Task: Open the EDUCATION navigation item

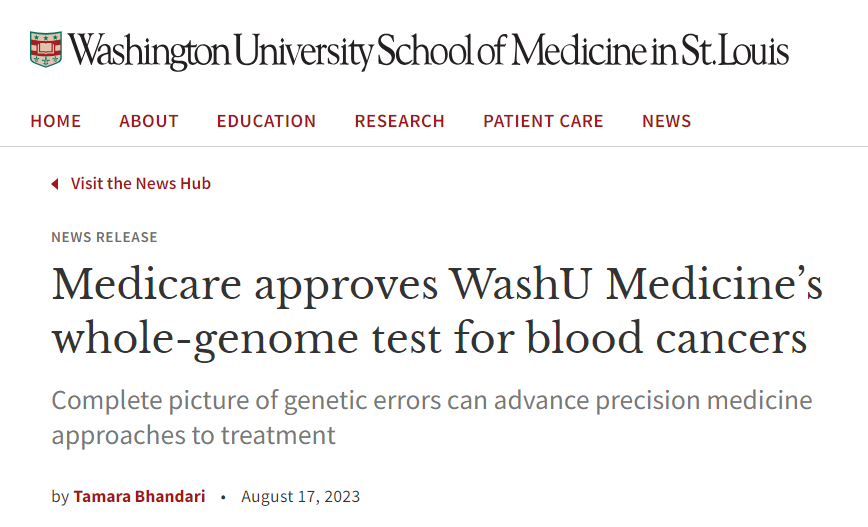Action: coord(266,121)
